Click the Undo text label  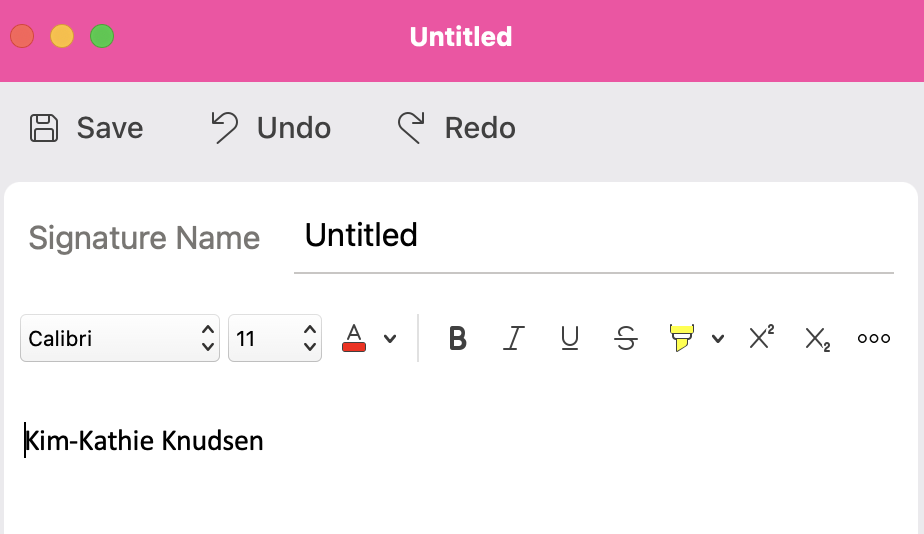293,128
